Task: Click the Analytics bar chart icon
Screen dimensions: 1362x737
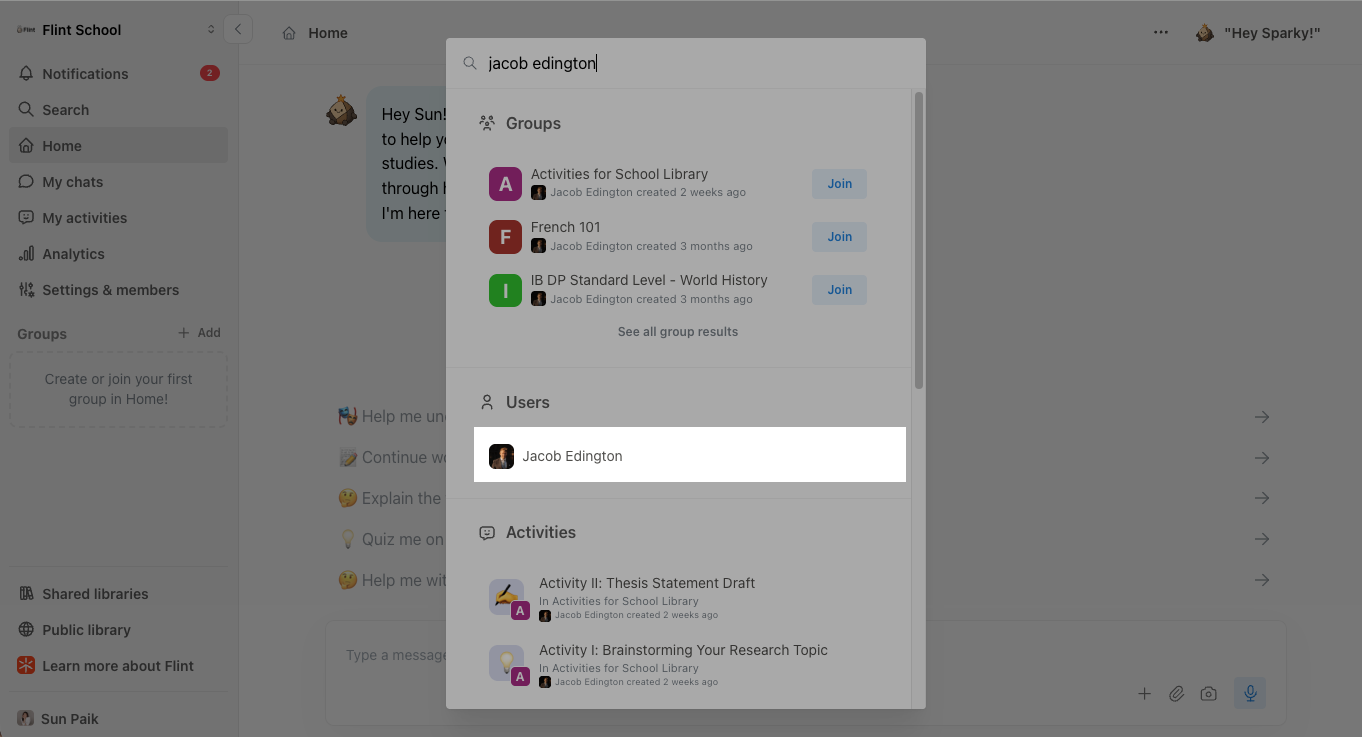Action: point(26,254)
